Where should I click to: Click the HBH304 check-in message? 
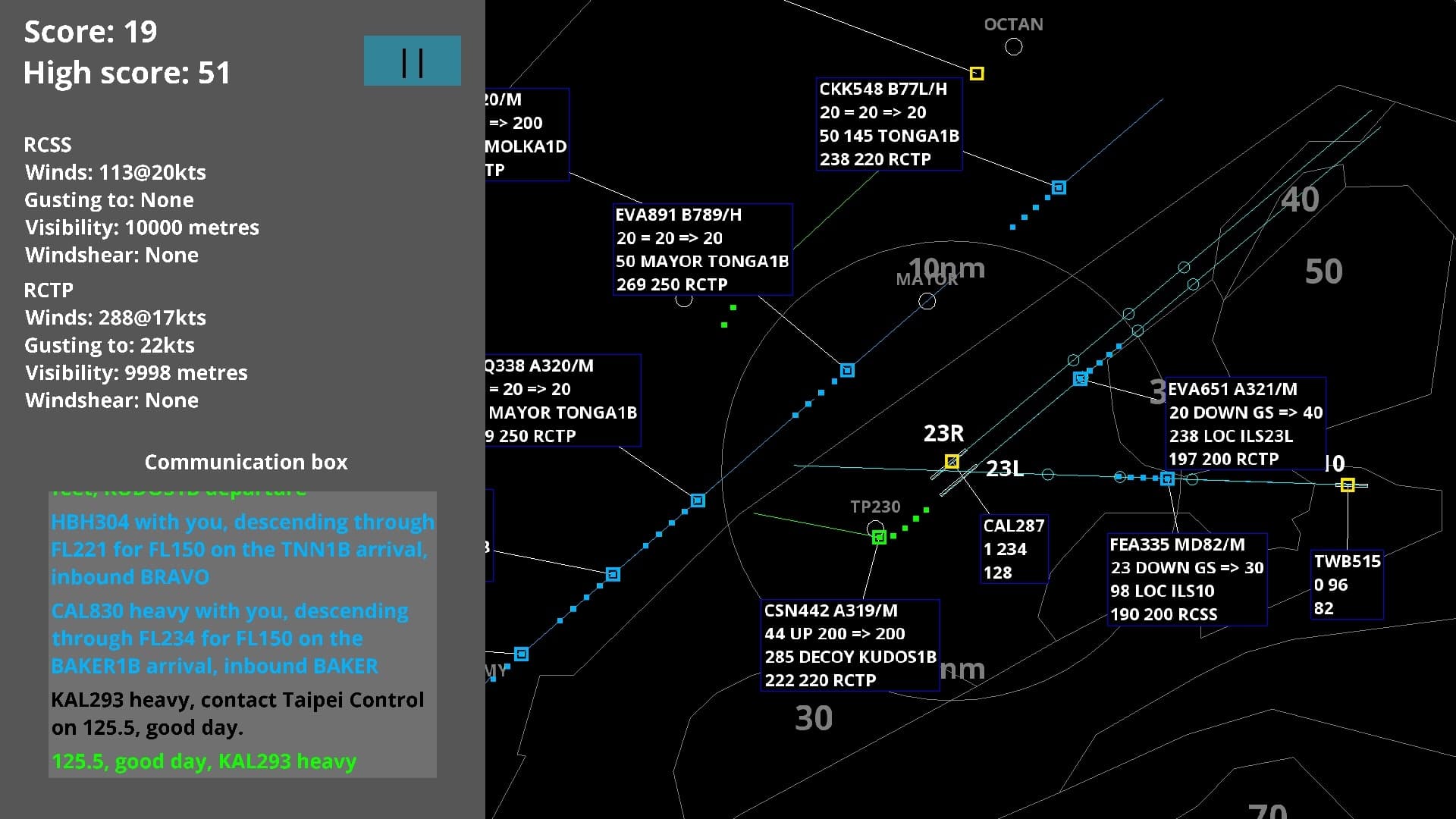243,550
